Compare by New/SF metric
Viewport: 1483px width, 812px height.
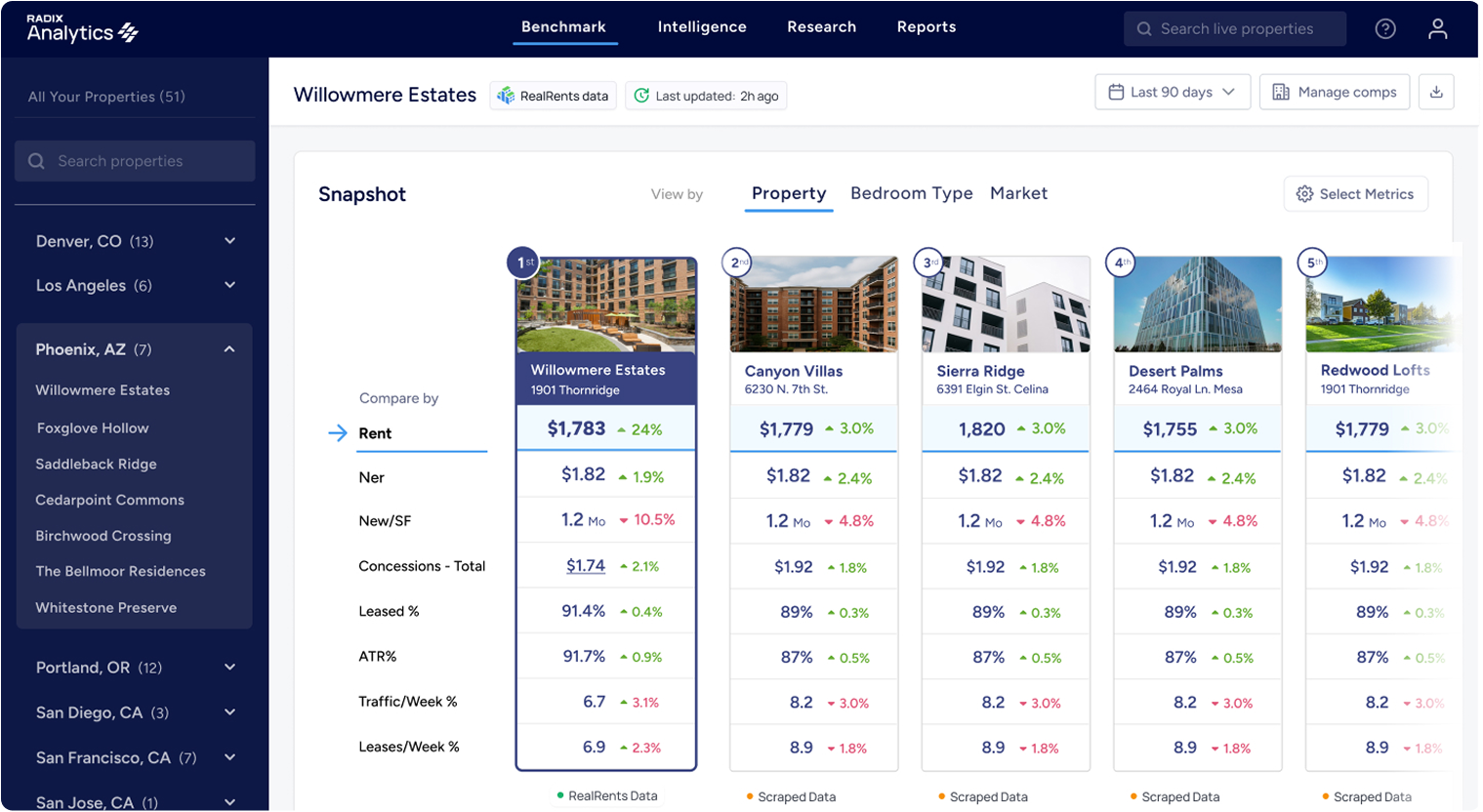(385, 521)
